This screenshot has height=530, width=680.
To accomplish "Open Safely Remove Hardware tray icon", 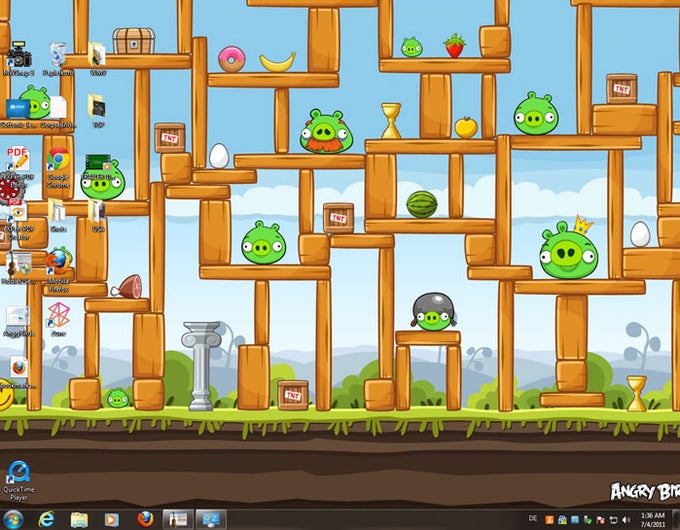I will 588,520.
